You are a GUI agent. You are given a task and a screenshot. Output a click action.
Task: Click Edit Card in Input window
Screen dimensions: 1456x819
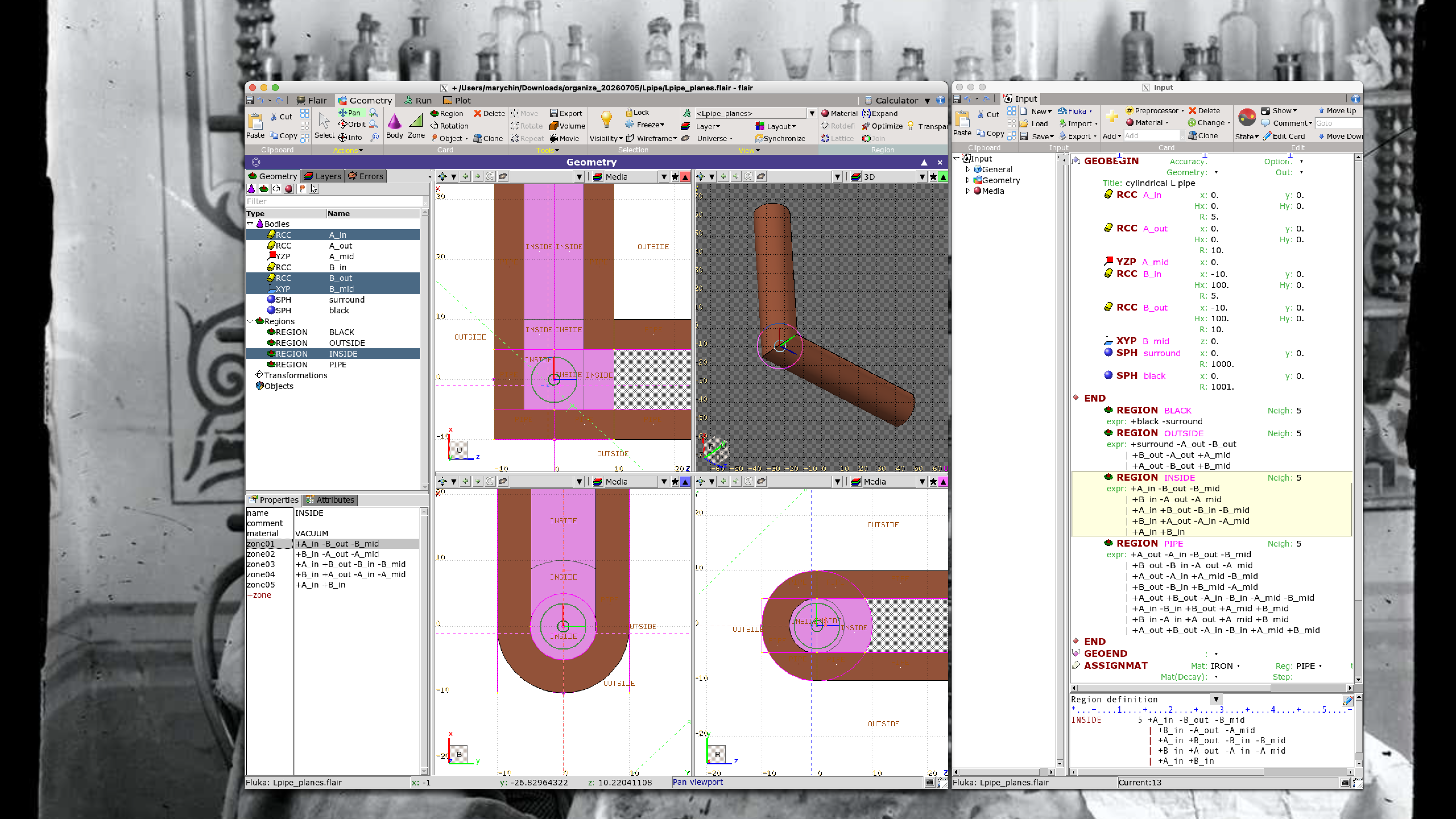click(x=1284, y=136)
